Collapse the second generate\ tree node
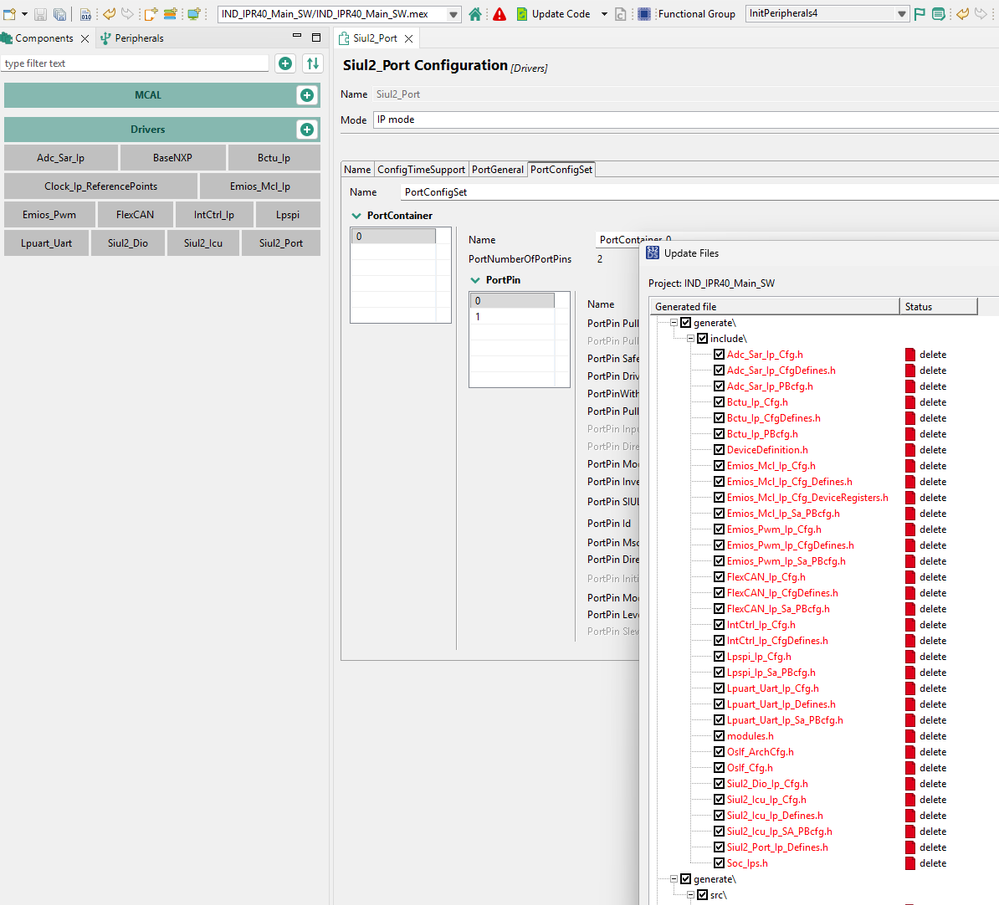 pos(673,879)
